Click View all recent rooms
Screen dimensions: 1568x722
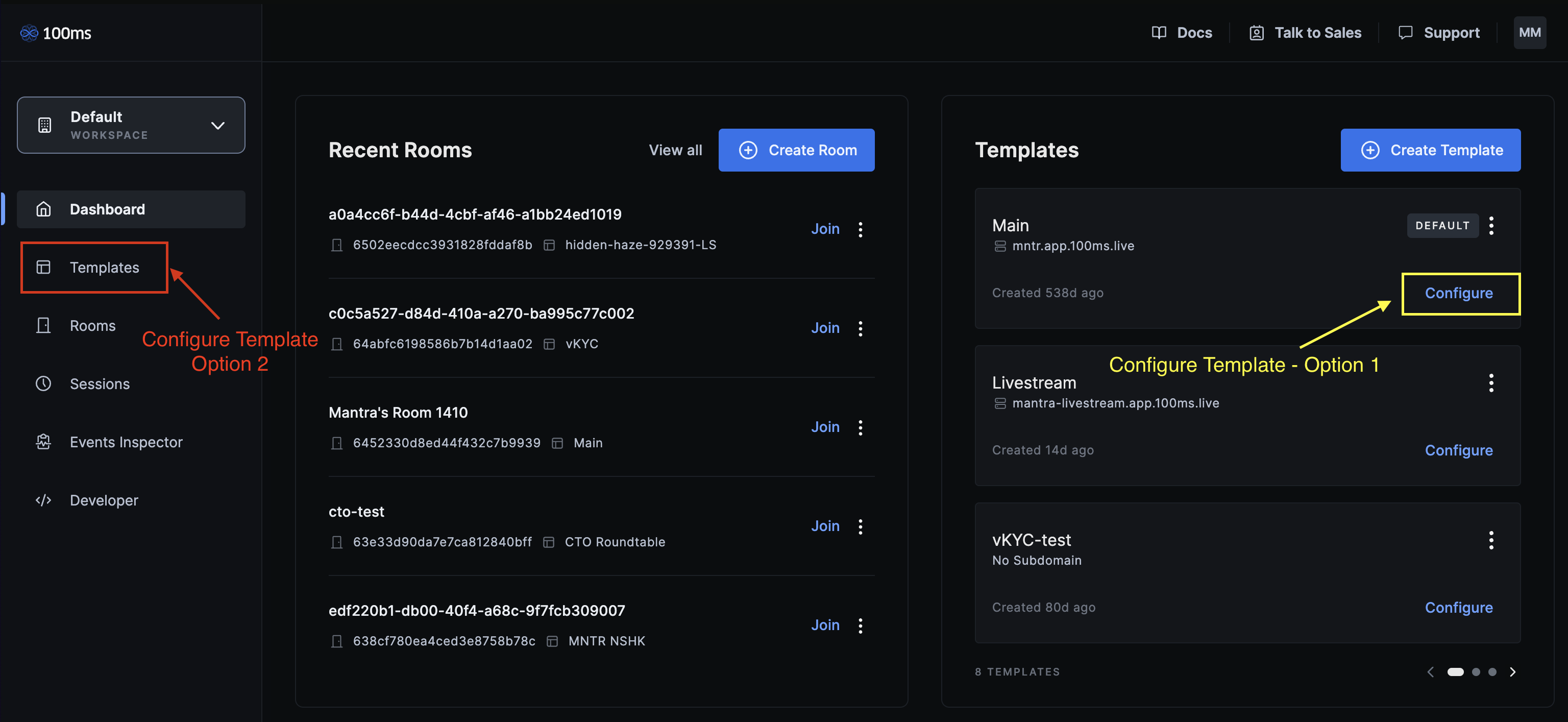coord(675,150)
